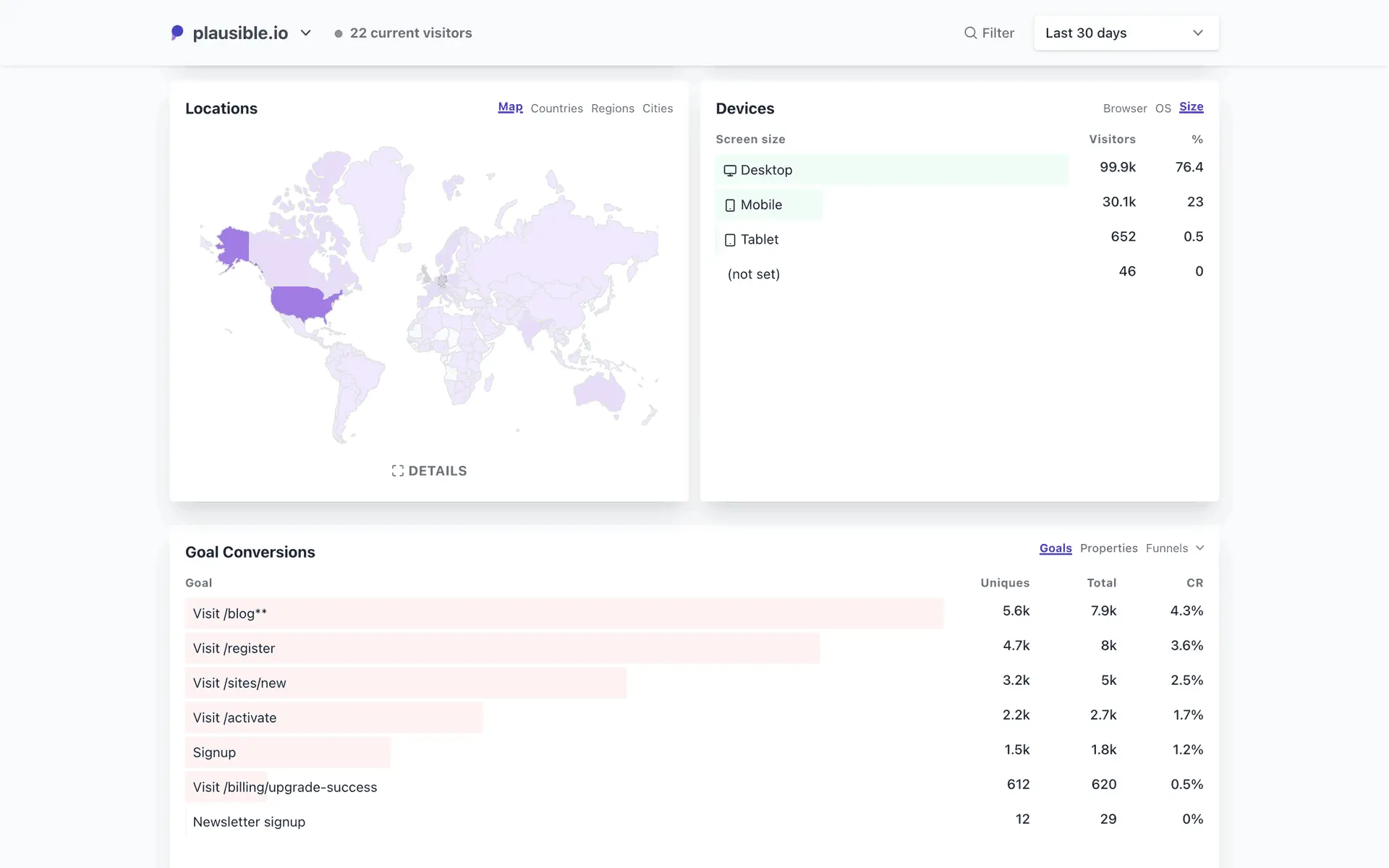Click the Tablet device icon

[x=730, y=240]
